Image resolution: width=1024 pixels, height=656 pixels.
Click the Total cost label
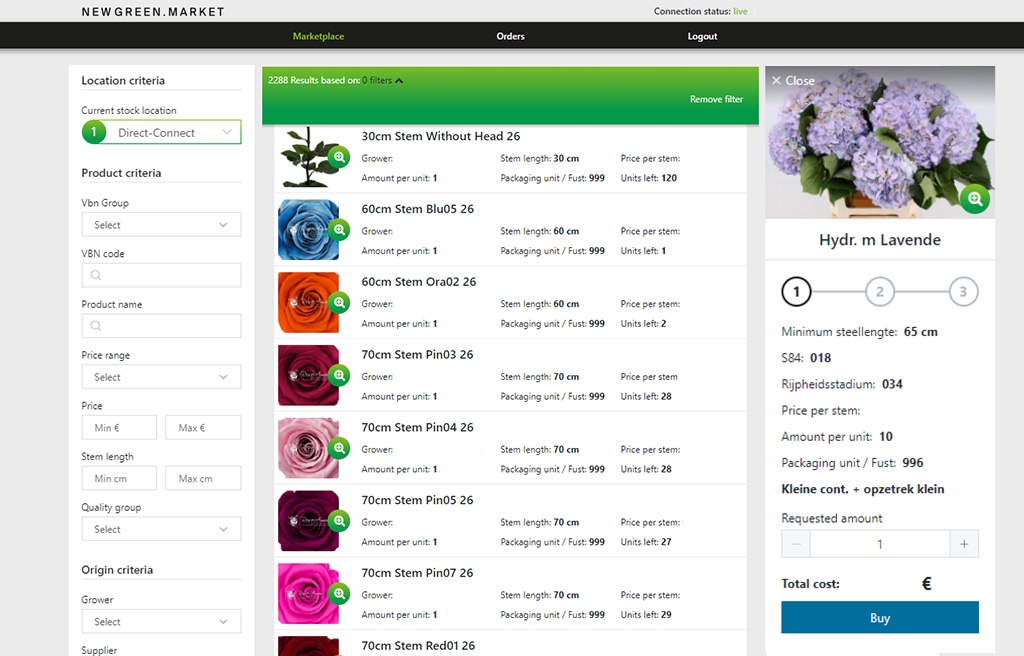pos(810,583)
